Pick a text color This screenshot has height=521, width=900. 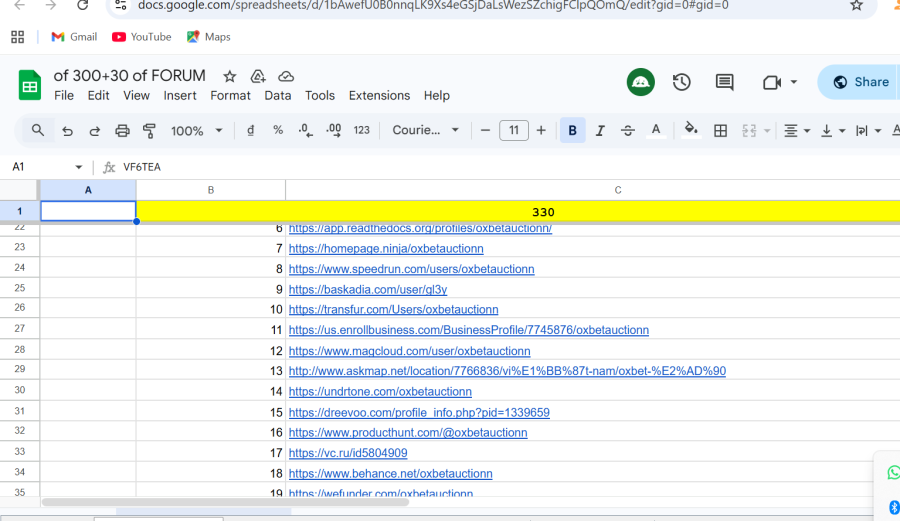click(655, 131)
